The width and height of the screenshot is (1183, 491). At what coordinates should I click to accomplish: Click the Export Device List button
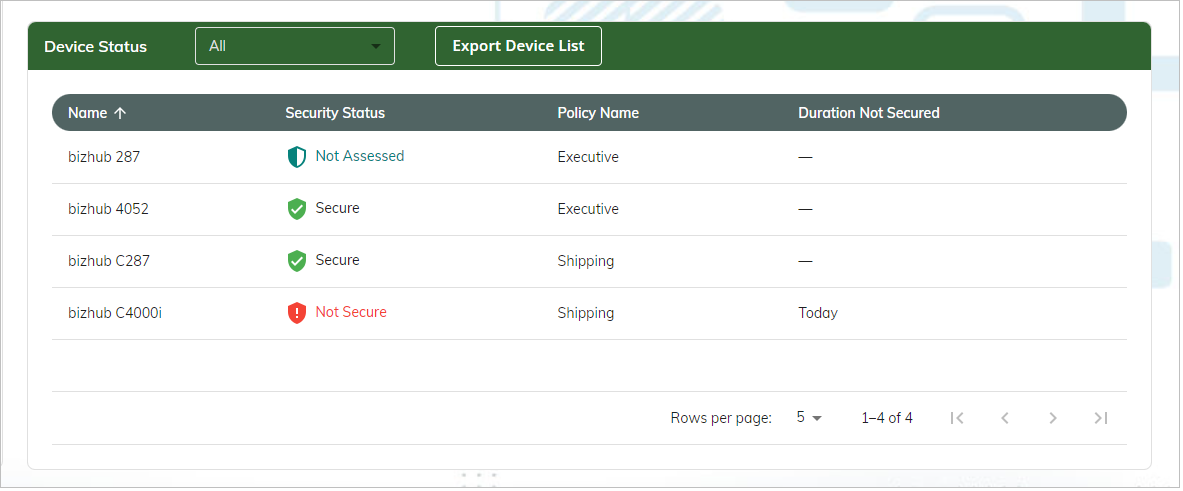pos(518,46)
